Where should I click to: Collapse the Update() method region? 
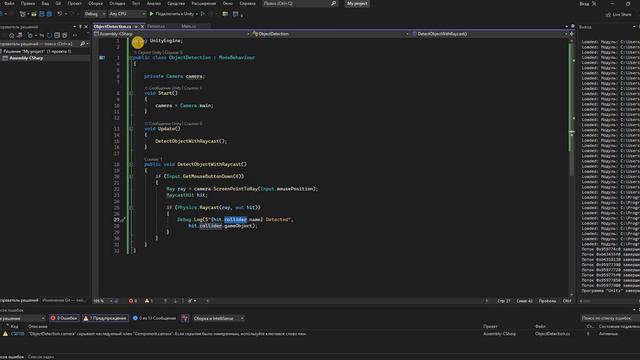click(x=131, y=129)
